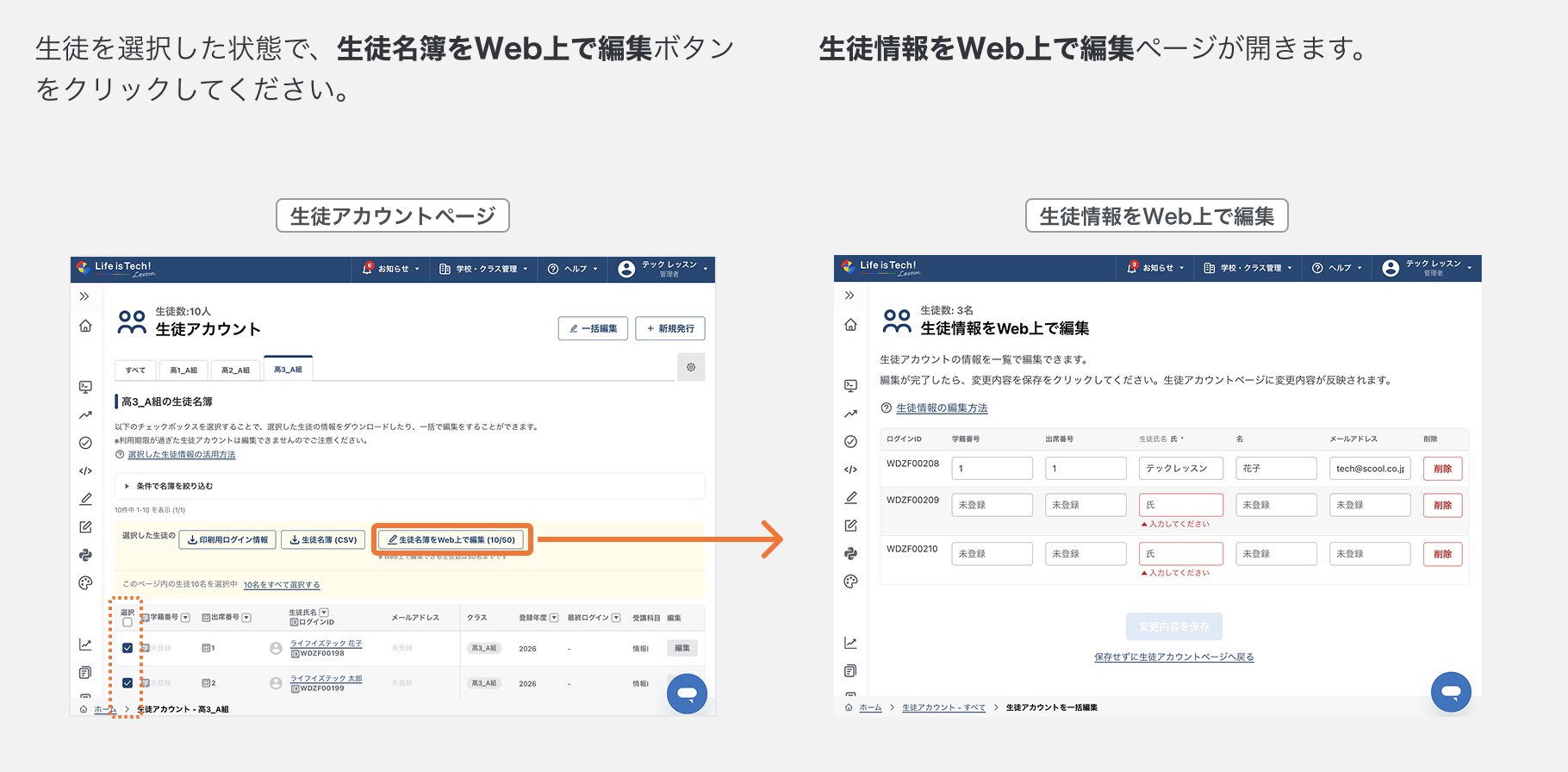Image resolution: width=1568 pixels, height=772 pixels.
Task: Open edit-note icon in 生徒アカウント sidebar
Action: click(85, 526)
